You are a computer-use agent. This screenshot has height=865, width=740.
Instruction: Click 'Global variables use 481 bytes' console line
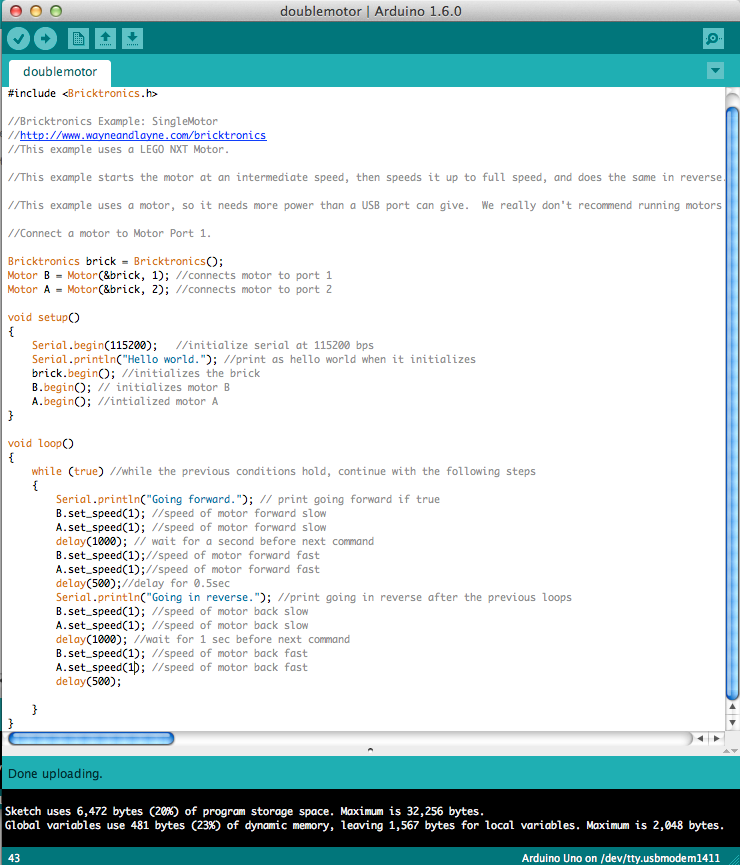(x=364, y=825)
